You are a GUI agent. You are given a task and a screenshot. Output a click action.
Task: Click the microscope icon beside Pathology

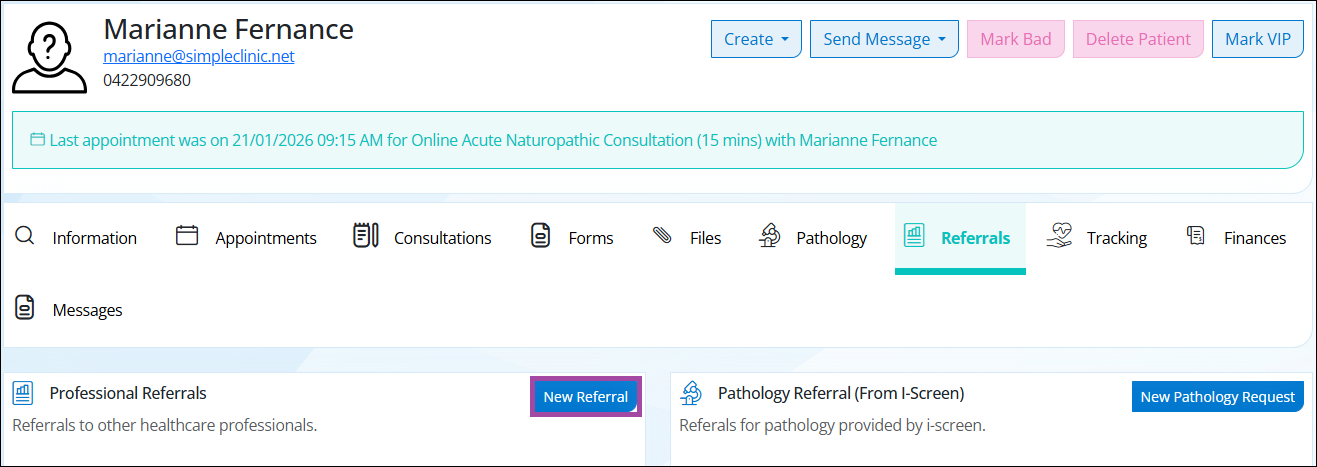coord(770,236)
